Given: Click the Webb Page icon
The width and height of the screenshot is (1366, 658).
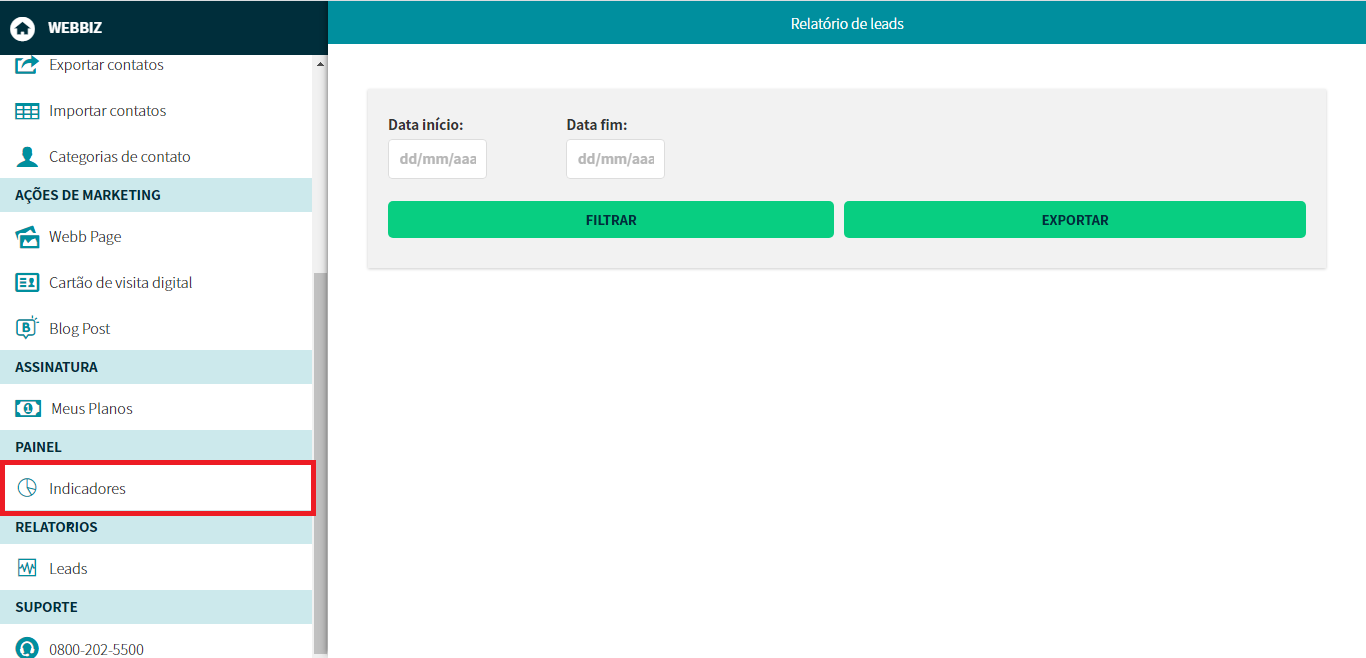Looking at the screenshot, I should coord(27,237).
